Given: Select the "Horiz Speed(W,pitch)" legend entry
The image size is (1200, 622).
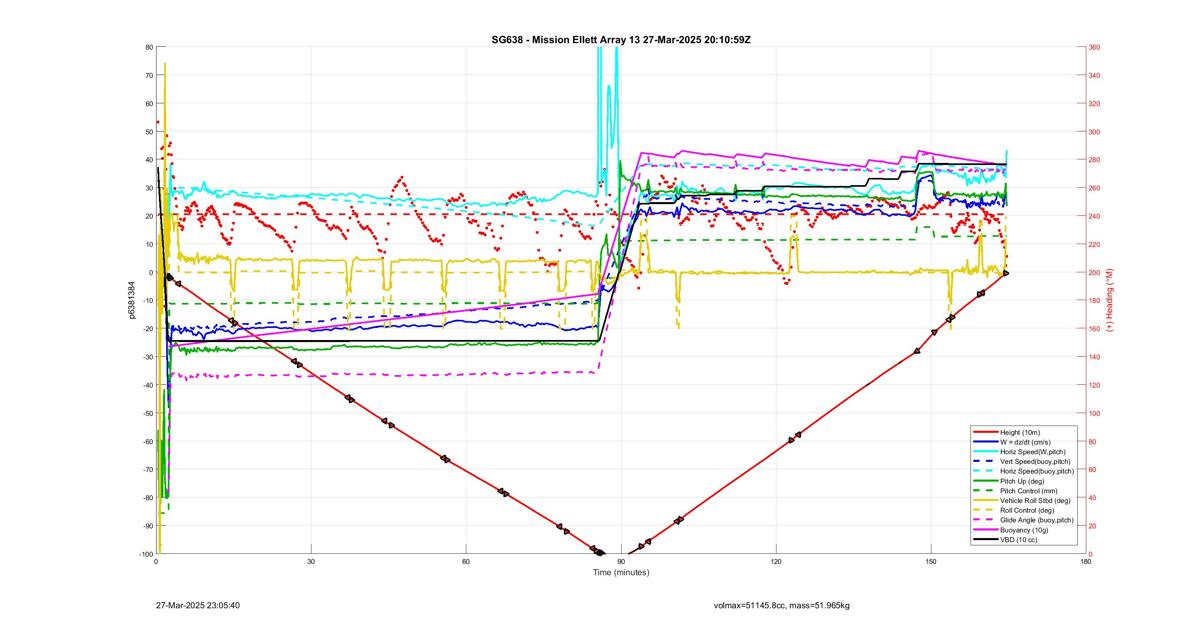Looking at the screenshot, I should [x=1032, y=451].
